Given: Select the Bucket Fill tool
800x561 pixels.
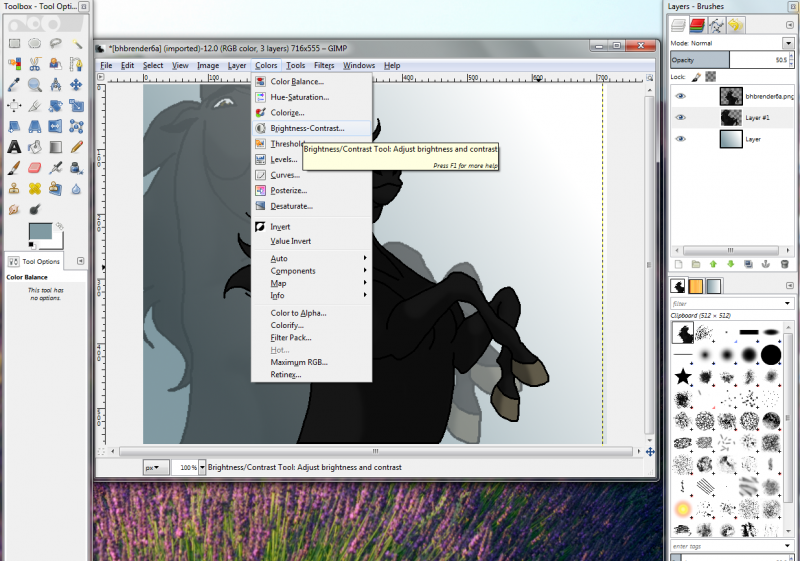Looking at the screenshot, I should click(x=35, y=147).
